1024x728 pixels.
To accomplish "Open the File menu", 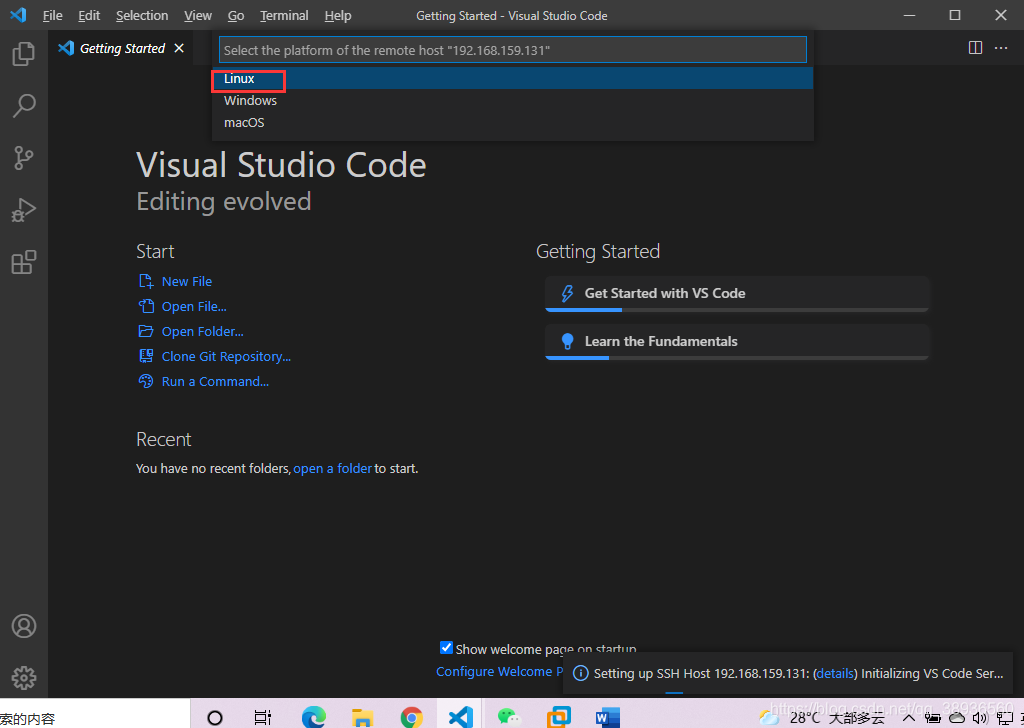I will click(52, 15).
